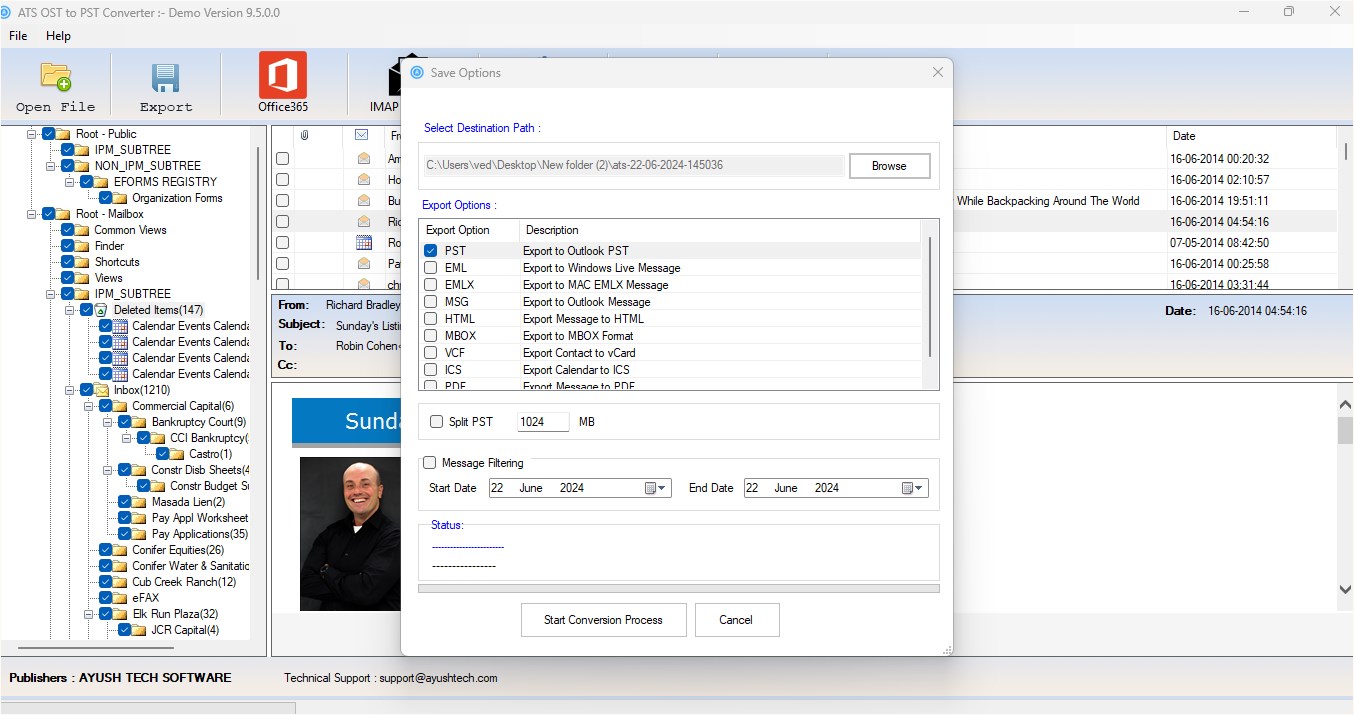The image size is (1354, 715).
Task: Collapse the Elk Run Plaza(32) node
Action: [x=90, y=614]
